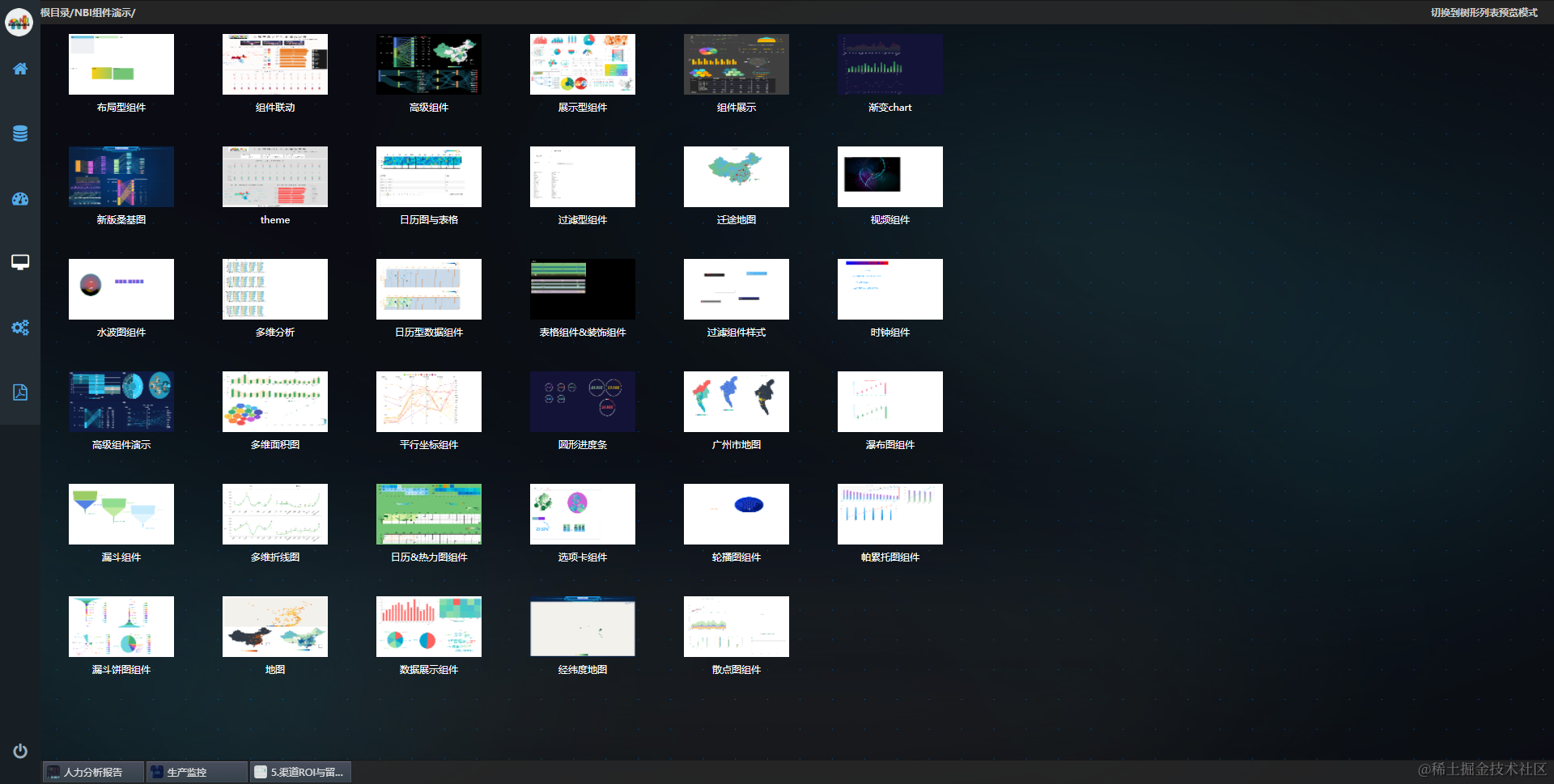Image resolution: width=1554 pixels, height=784 pixels.
Task: Open the 过滤型组件 thumbnail
Action: 583,176
